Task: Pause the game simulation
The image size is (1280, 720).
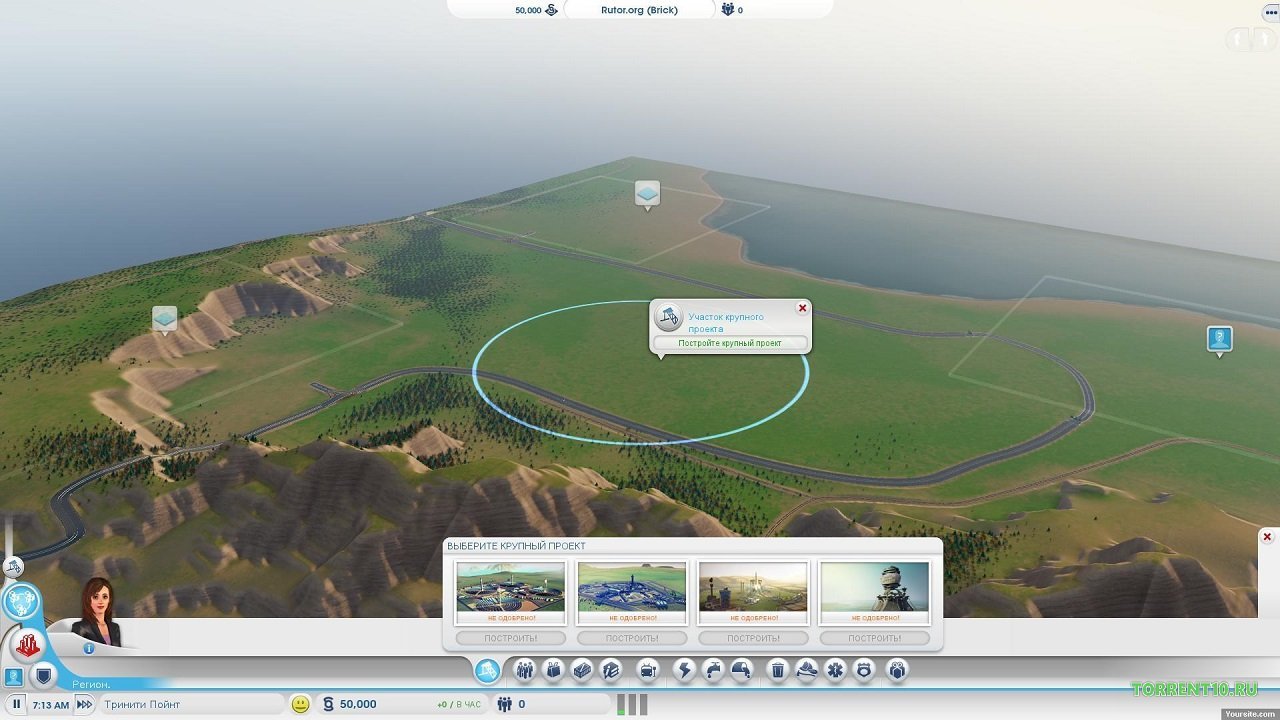Action: click(17, 704)
